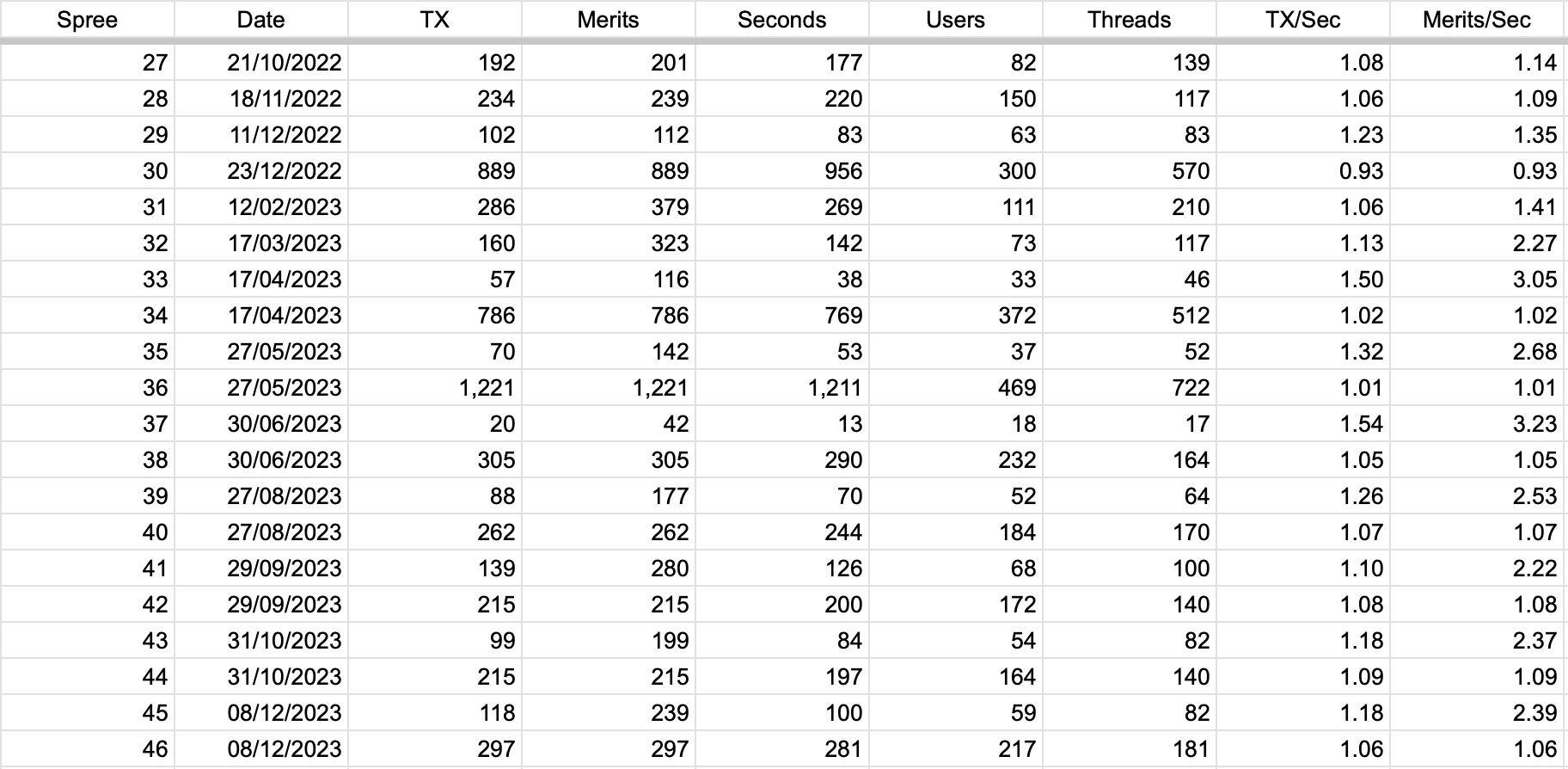Select Merits/Sec value 3.05
Screen dimensions: 1568x769
1476,279
